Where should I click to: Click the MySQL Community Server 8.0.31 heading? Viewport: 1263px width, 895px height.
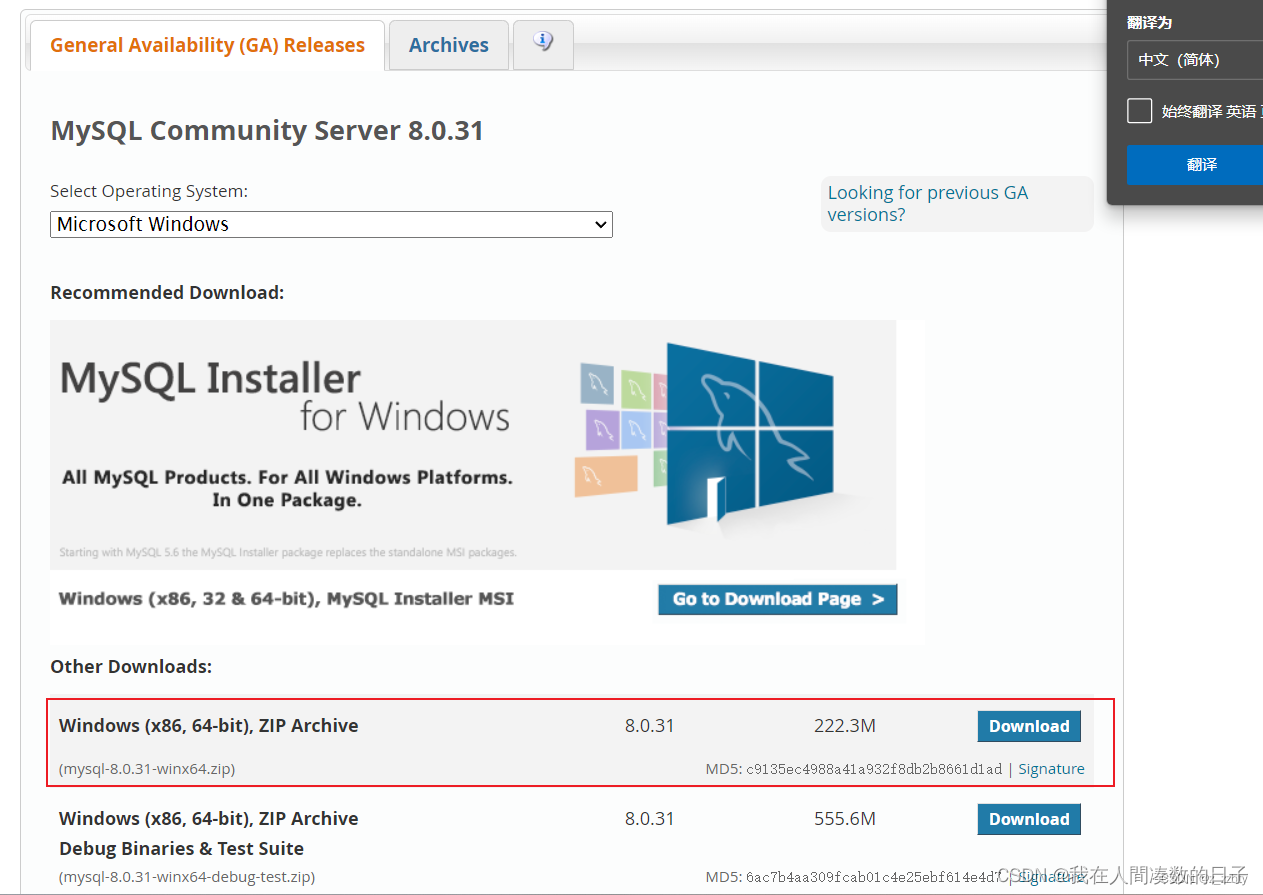pyautogui.click(x=267, y=131)
